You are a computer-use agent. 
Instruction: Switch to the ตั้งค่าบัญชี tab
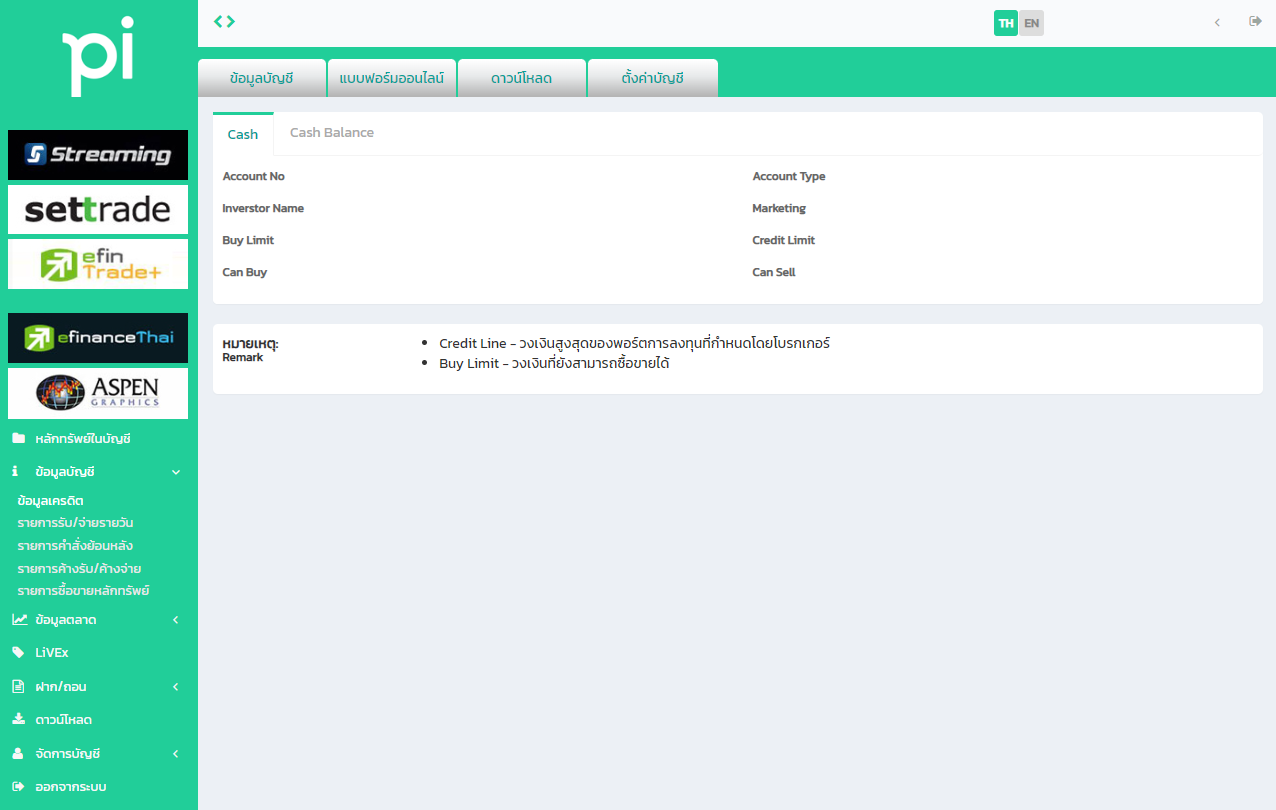(653, 76)
